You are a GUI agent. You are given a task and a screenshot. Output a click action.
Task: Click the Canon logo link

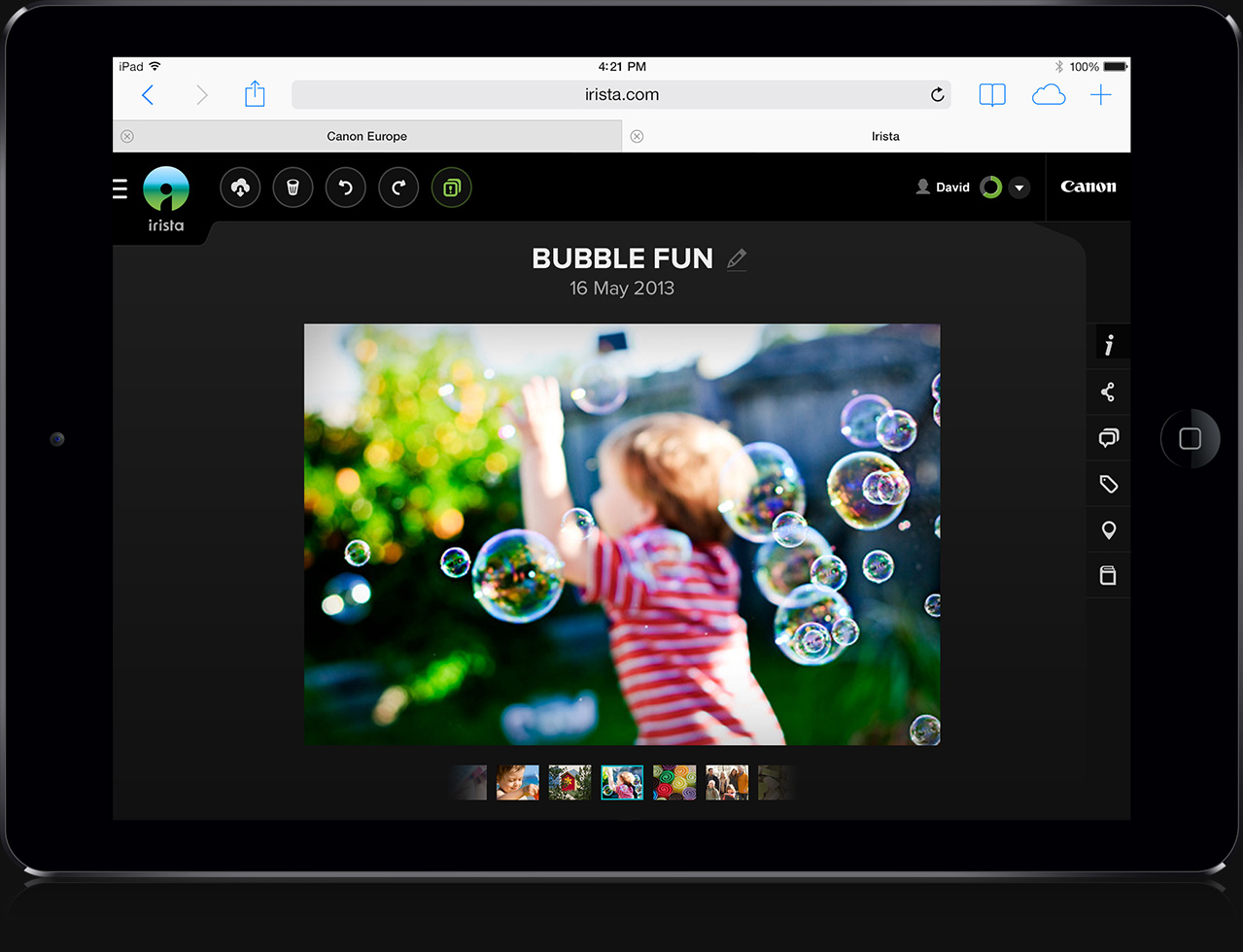[x=1088, y=187]
